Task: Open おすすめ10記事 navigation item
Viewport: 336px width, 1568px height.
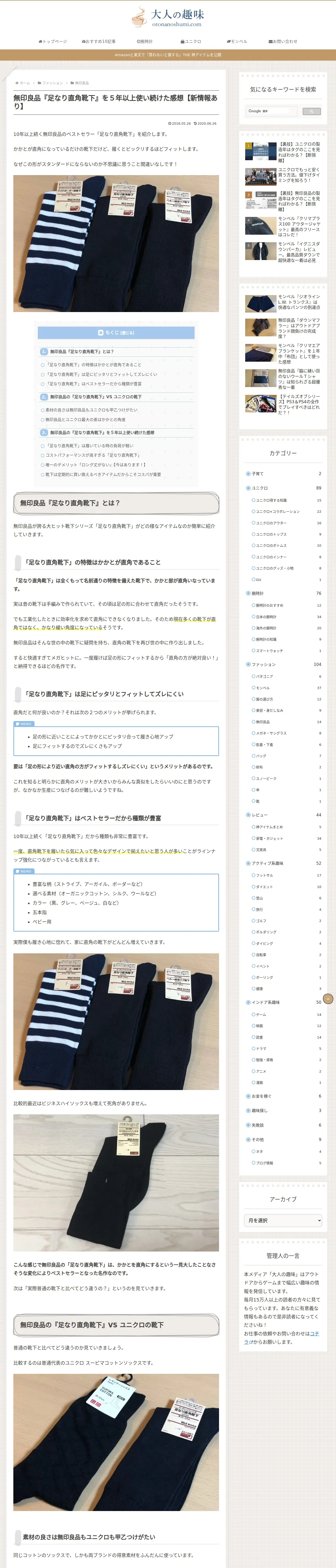Action: click(x=99, y=41)
